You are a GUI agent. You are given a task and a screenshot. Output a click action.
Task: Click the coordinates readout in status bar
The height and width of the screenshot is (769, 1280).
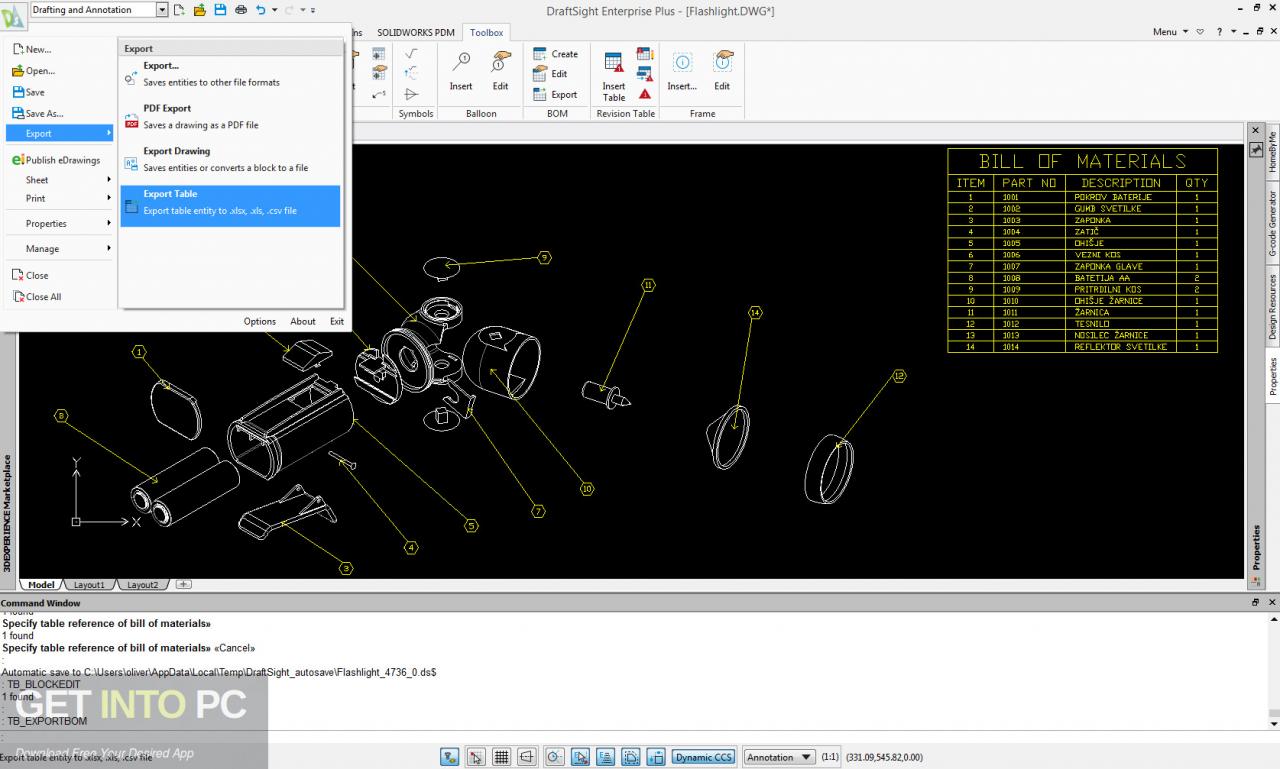(885, 757)
